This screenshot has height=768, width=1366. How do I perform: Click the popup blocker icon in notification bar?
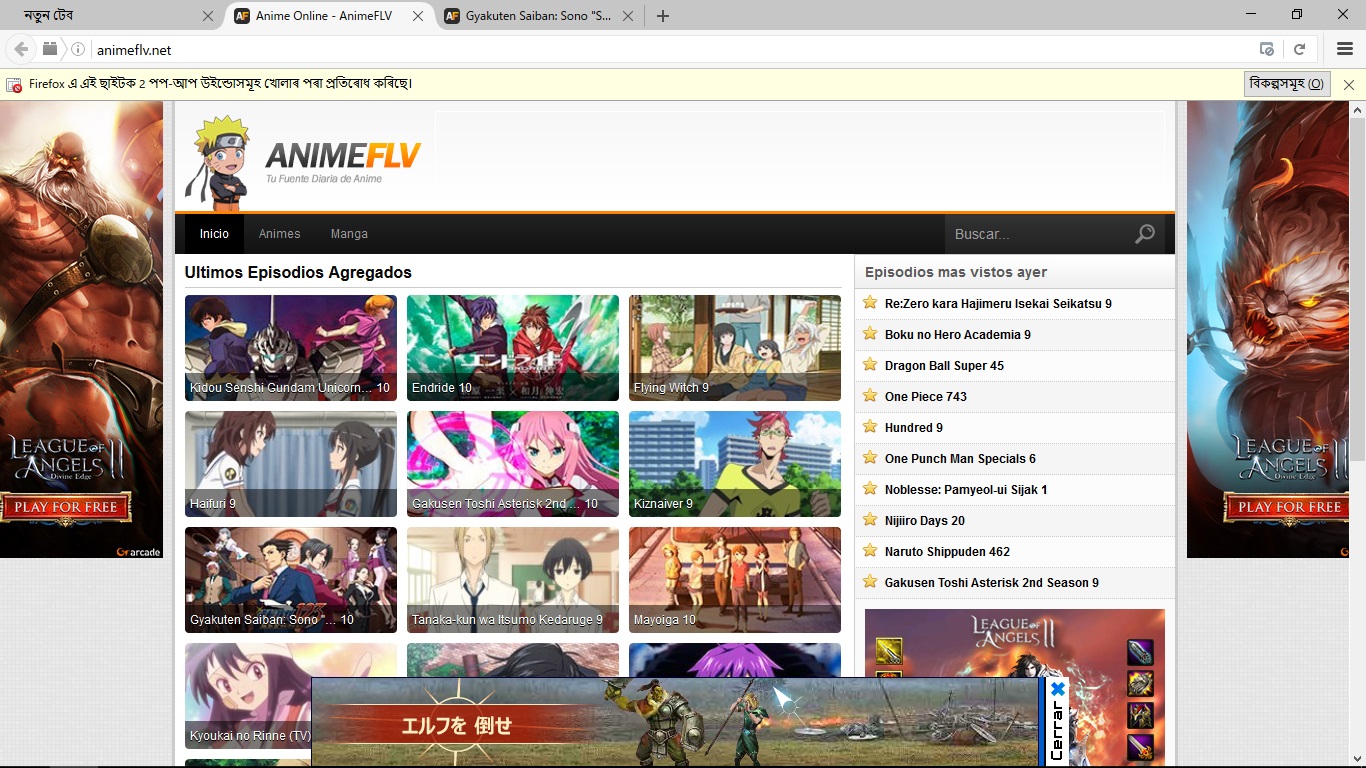tap(14, 85)
